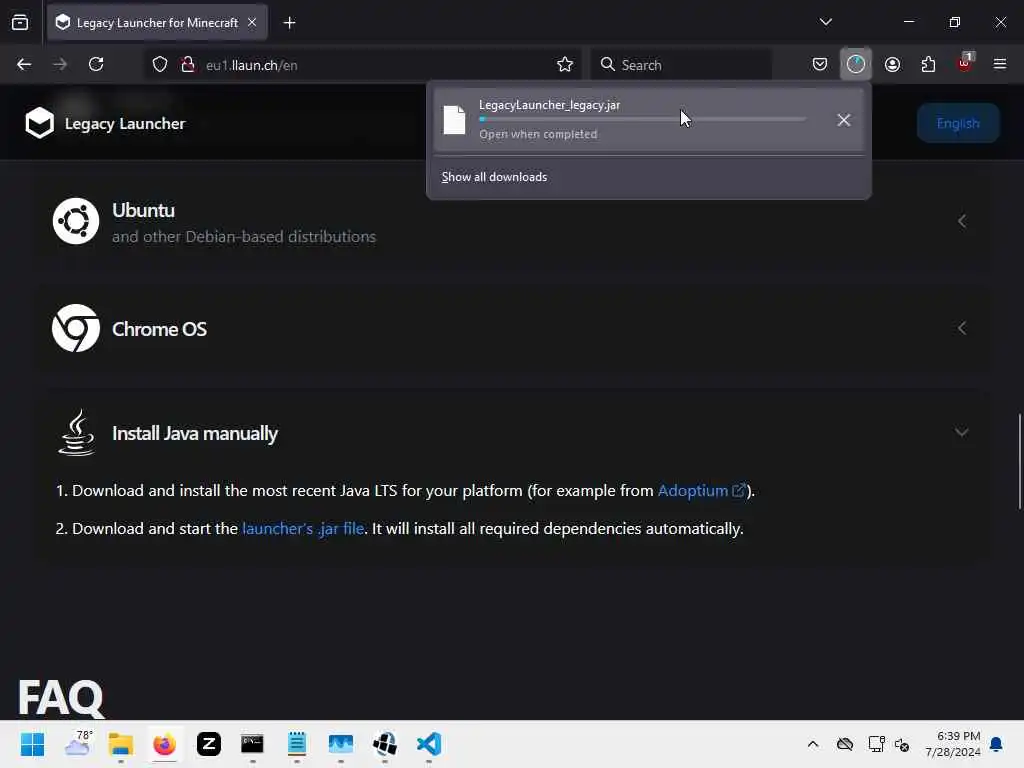
Task: Open a new browser tab
Action: tap(289, 23)
